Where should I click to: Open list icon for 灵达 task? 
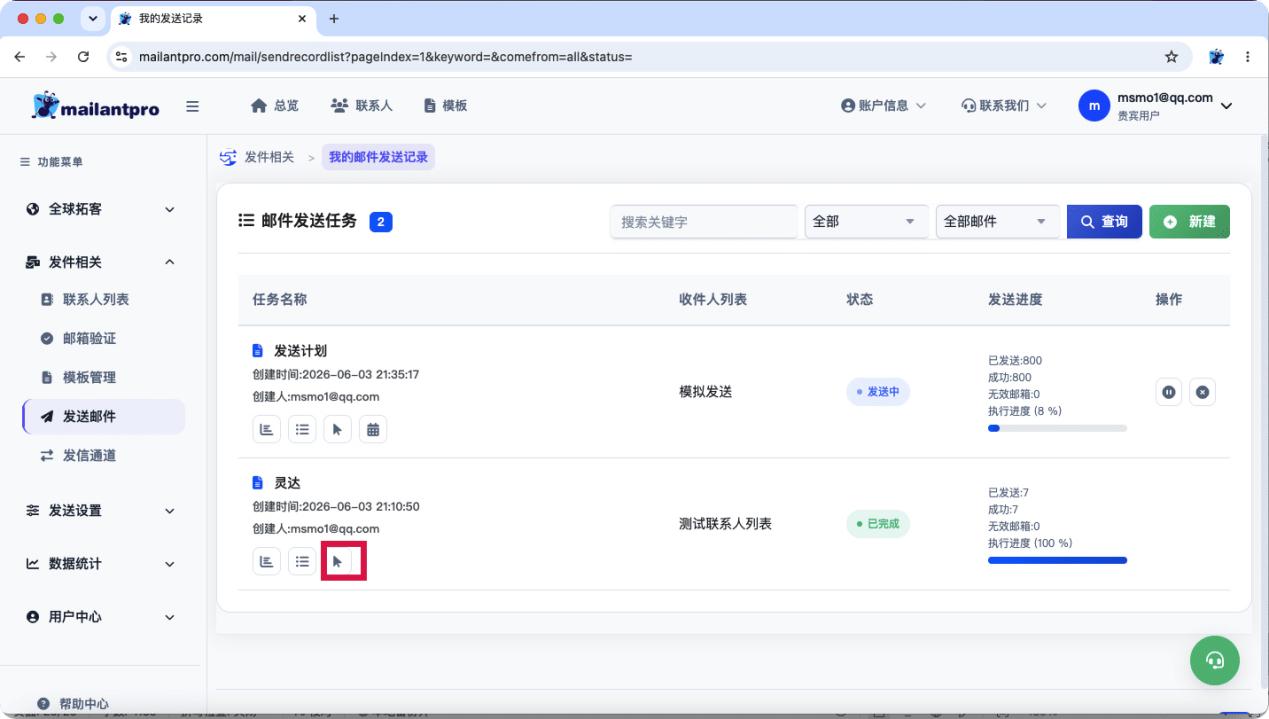point(302,561)
